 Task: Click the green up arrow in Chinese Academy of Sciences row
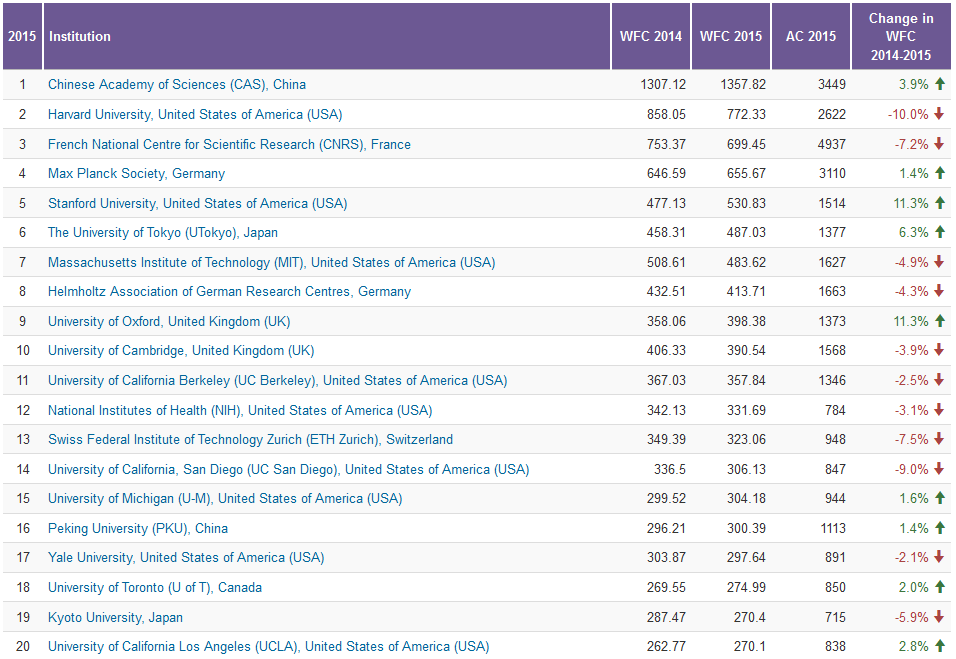click(939, 85)
